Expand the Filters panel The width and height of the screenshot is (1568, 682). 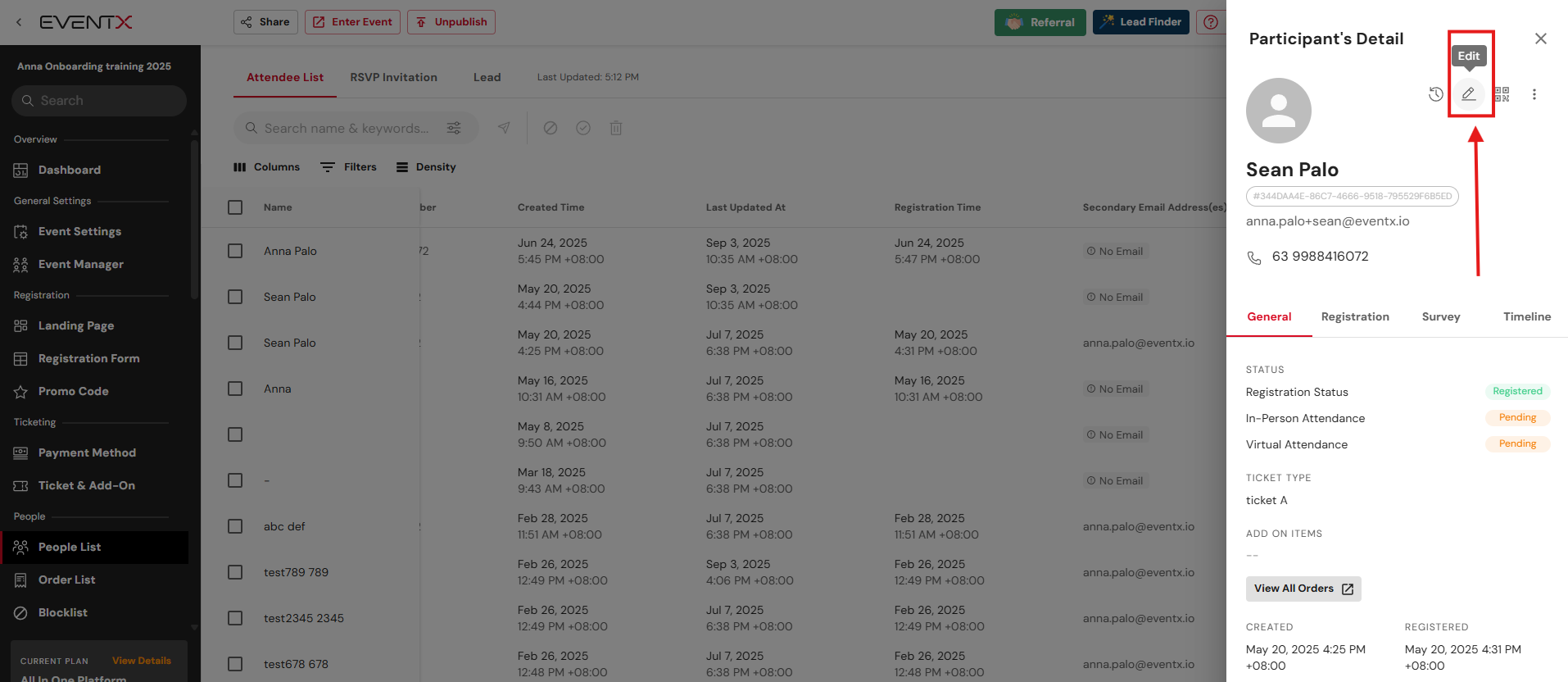pos(348,167)
